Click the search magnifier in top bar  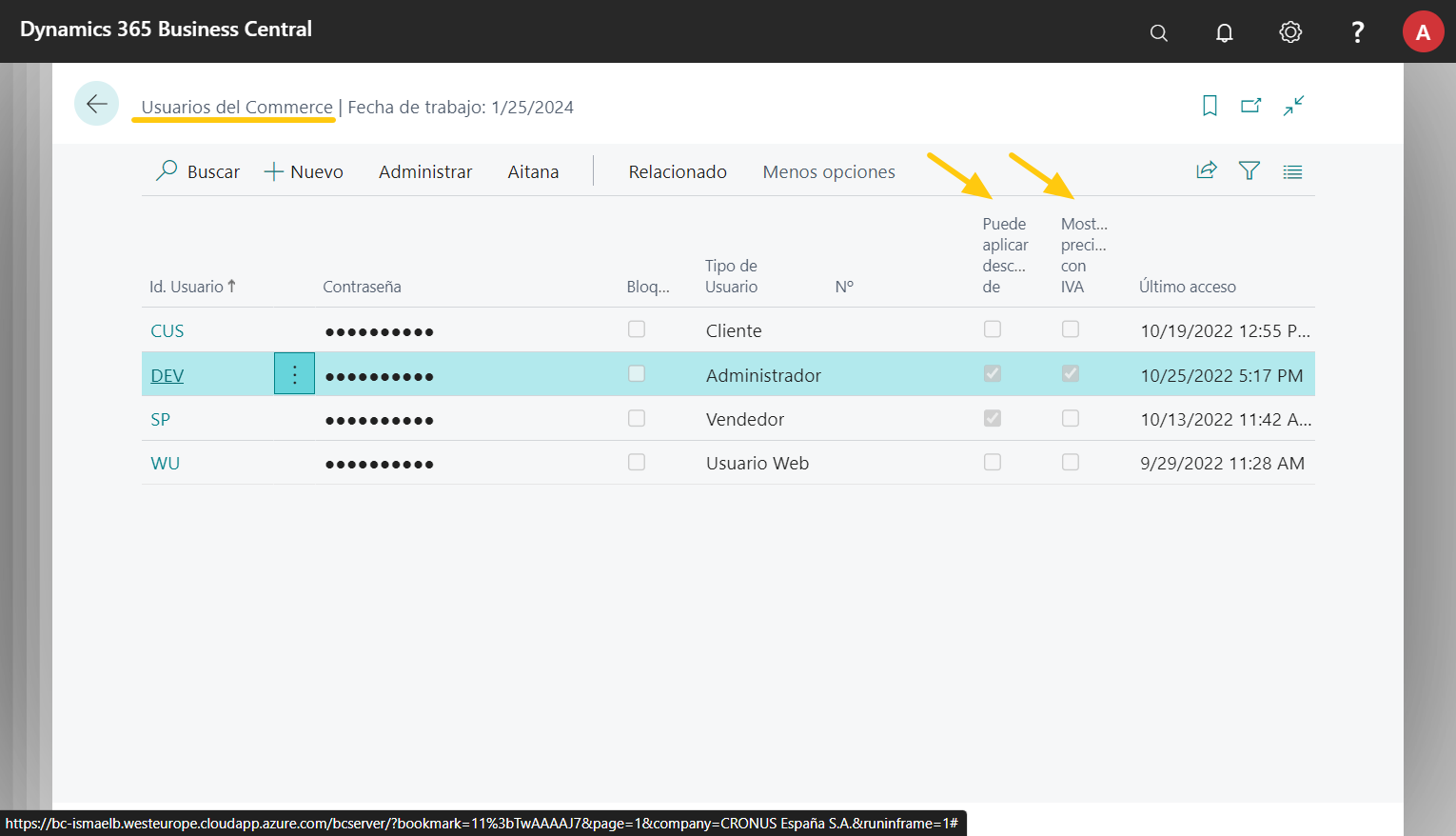(x=1158, y=32)
